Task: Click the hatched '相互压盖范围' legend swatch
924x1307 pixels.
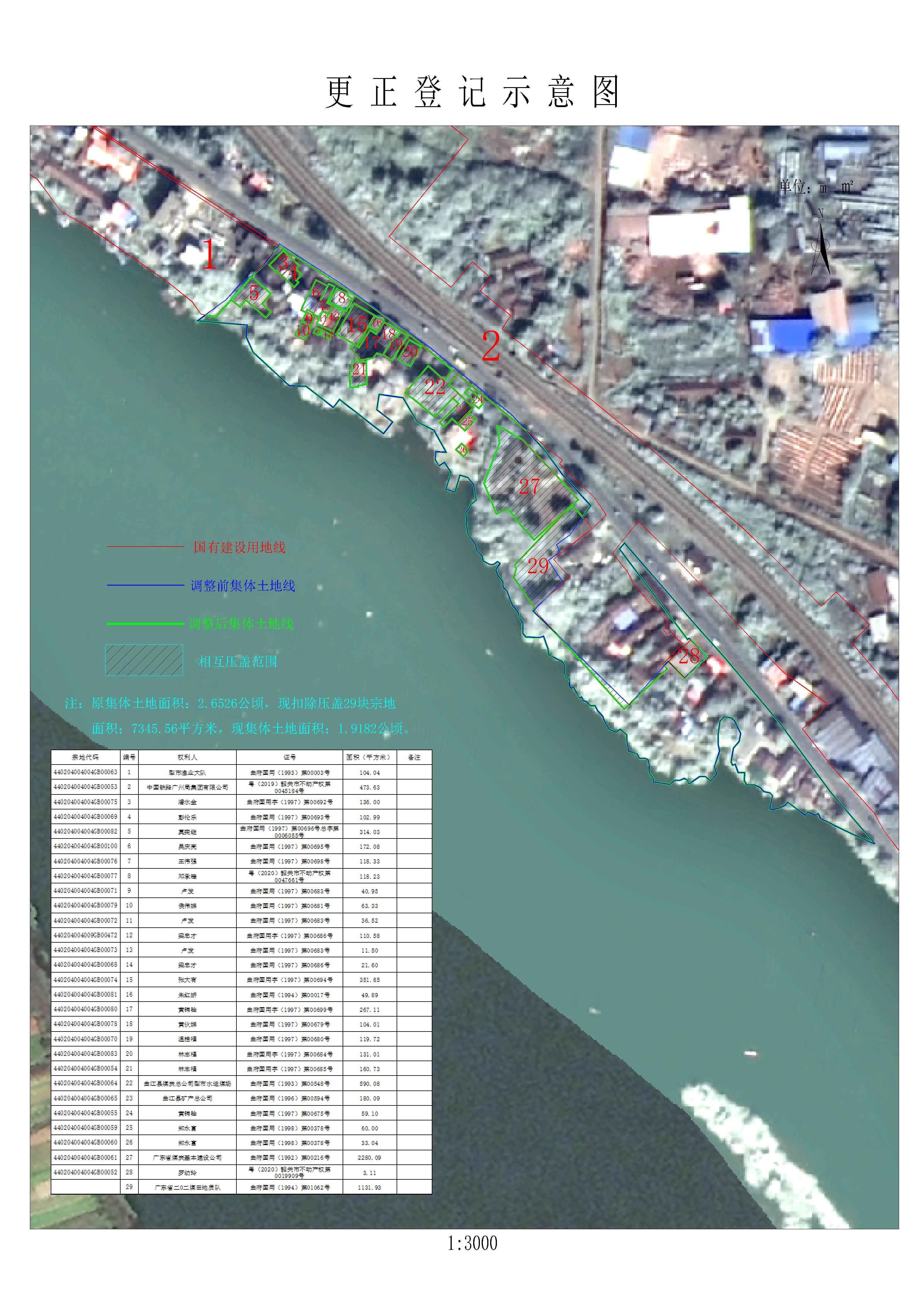Action: pyautogui.click(x=144, y=660)
